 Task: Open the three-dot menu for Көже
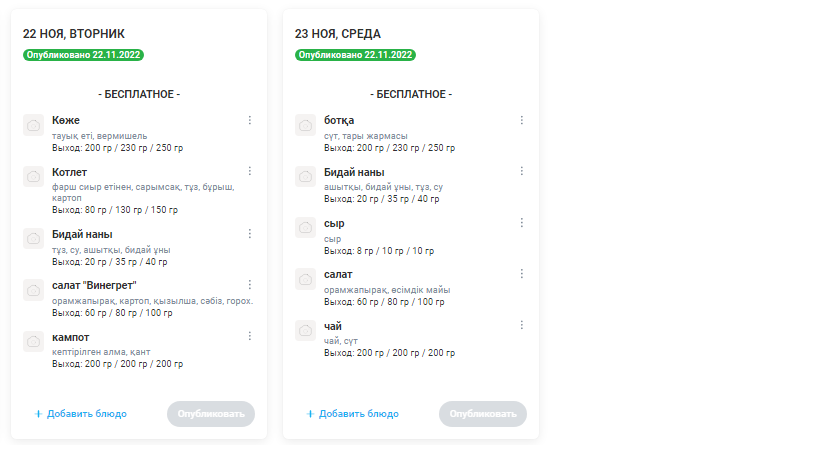point(250,120)
